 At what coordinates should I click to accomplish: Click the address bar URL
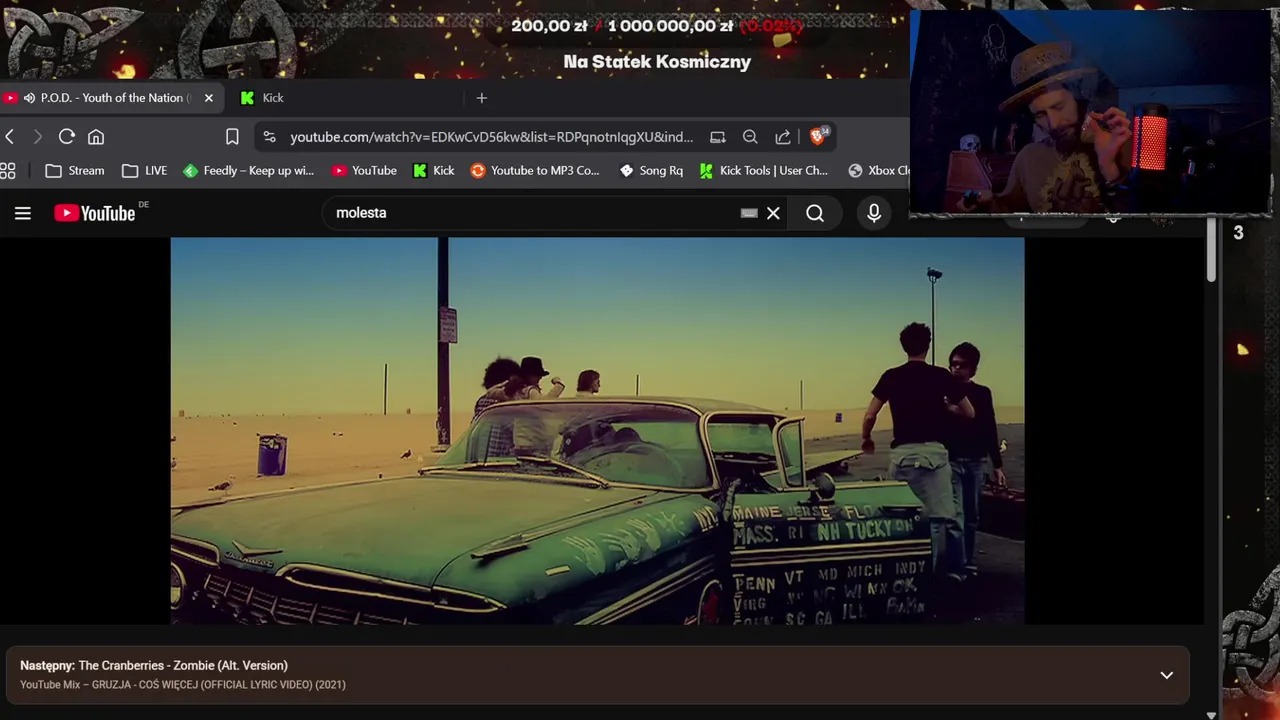pyautogui.click(x=491, y=137)
